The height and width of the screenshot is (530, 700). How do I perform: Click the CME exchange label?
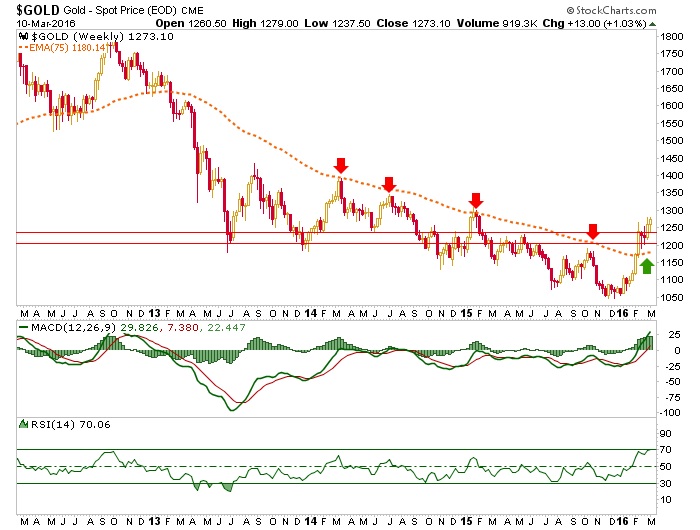click(192, 10)
